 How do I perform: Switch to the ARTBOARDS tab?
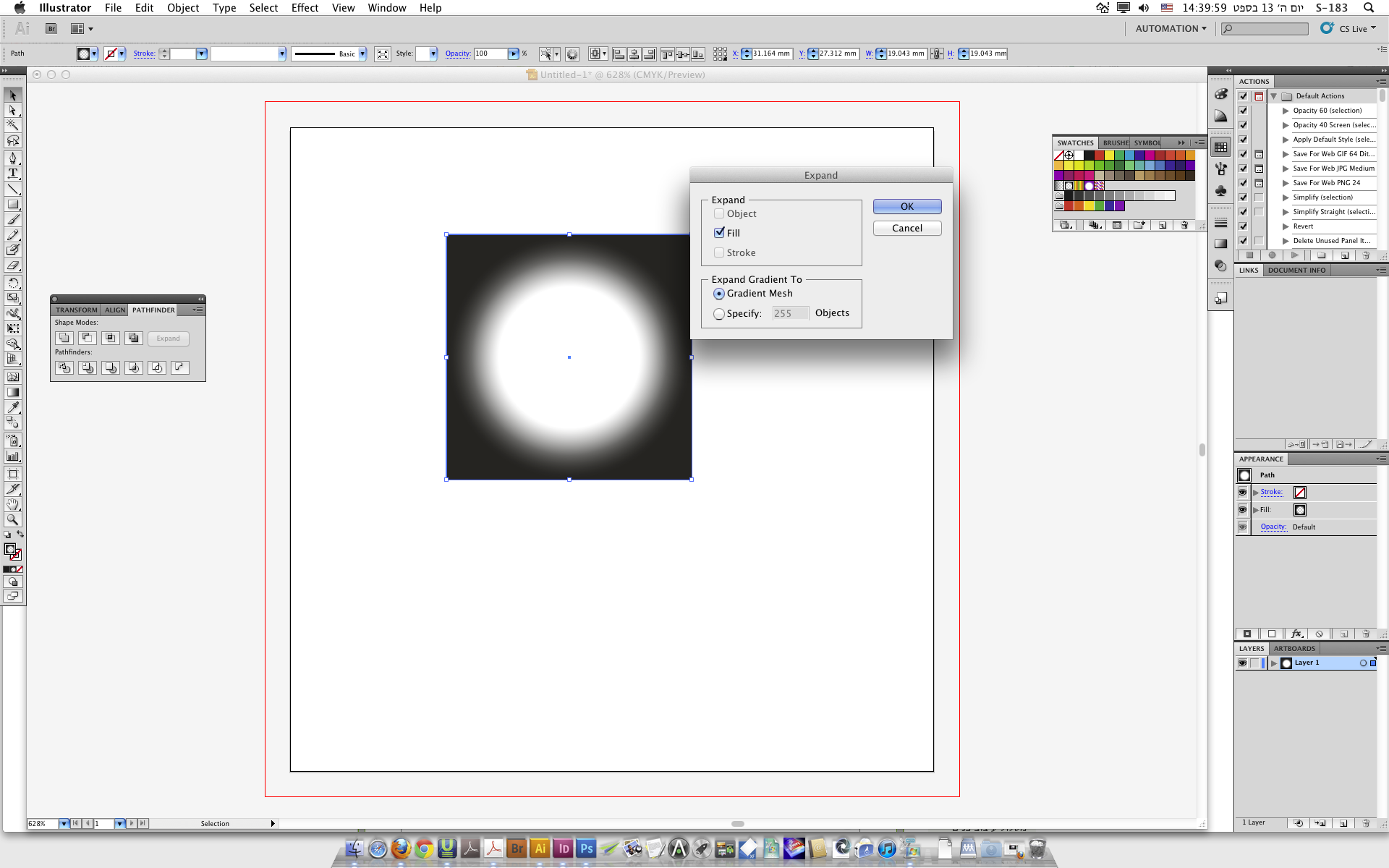coord(1294,648)
